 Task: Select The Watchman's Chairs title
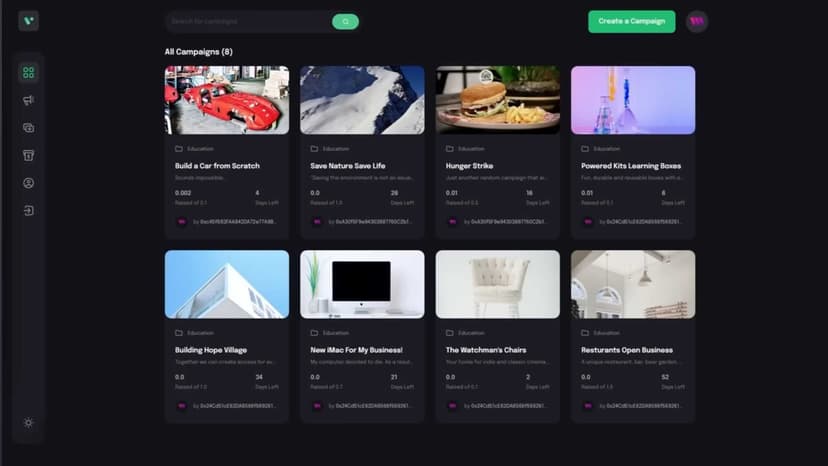tap(486, 350)
